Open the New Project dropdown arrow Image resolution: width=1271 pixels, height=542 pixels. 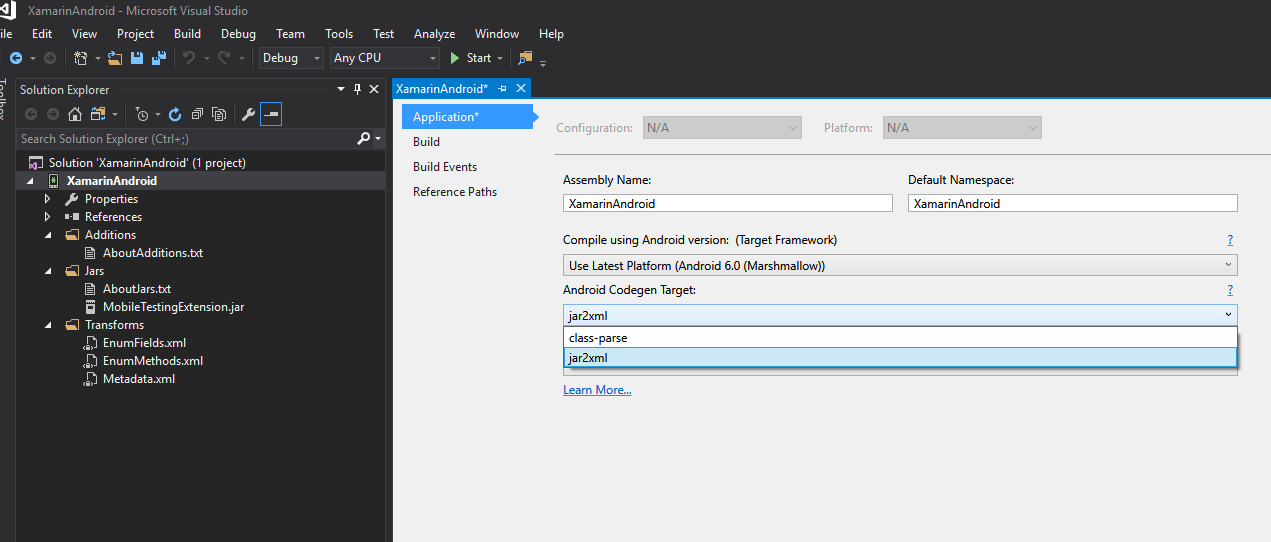pyautogui.click(x=97, y=58)
